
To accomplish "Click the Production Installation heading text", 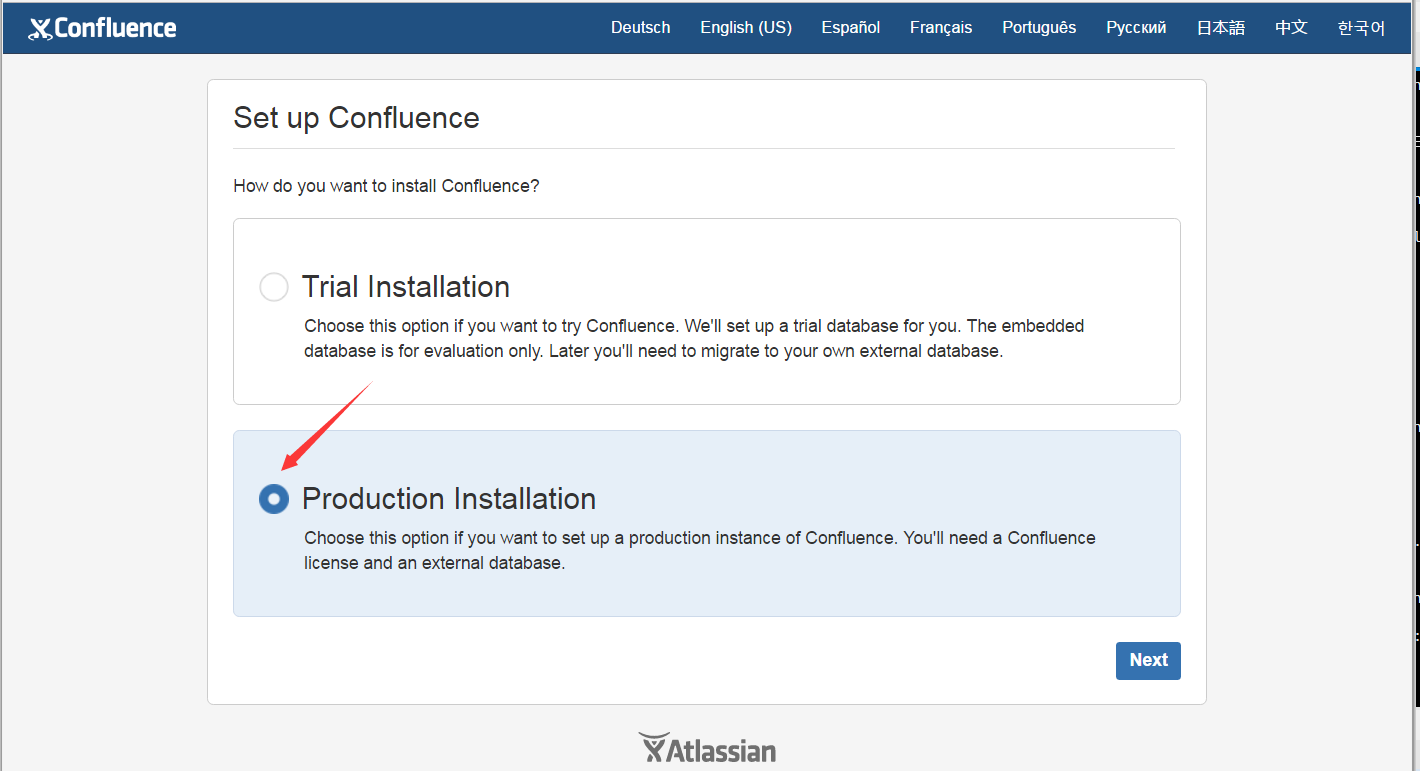I will (448, 499).
